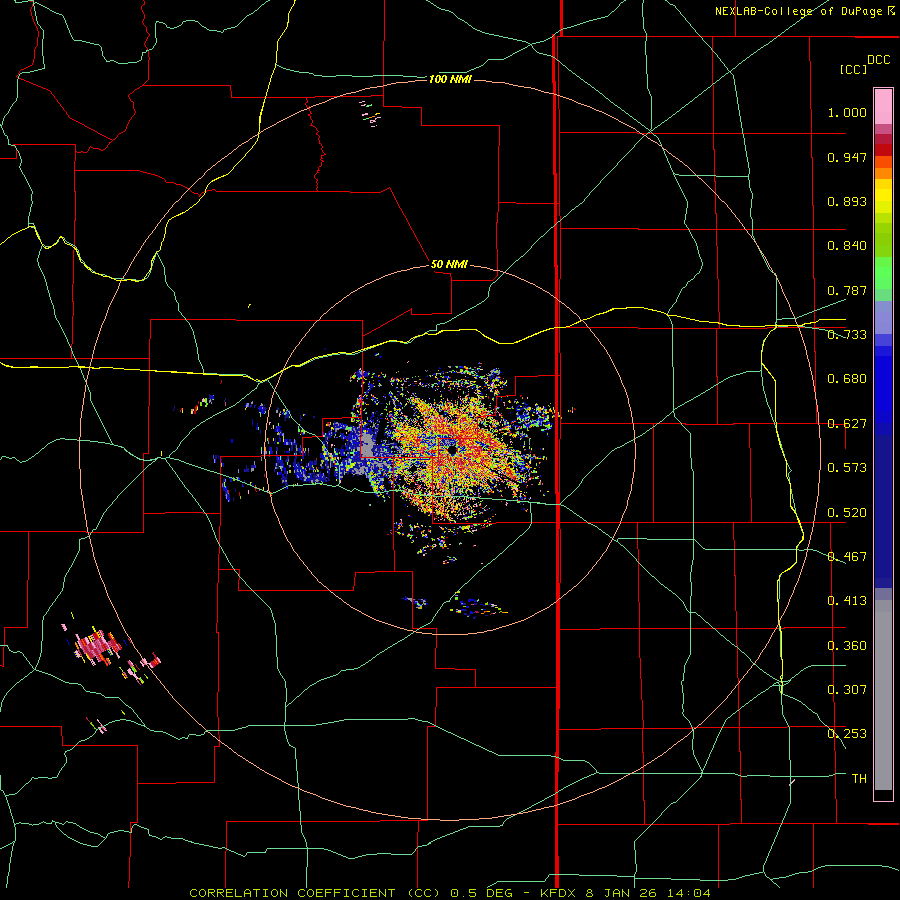Click the 0.520 legend value
The width and height of the screenshot is (900, 900).
pyautogui.click(x=847, y=513)
